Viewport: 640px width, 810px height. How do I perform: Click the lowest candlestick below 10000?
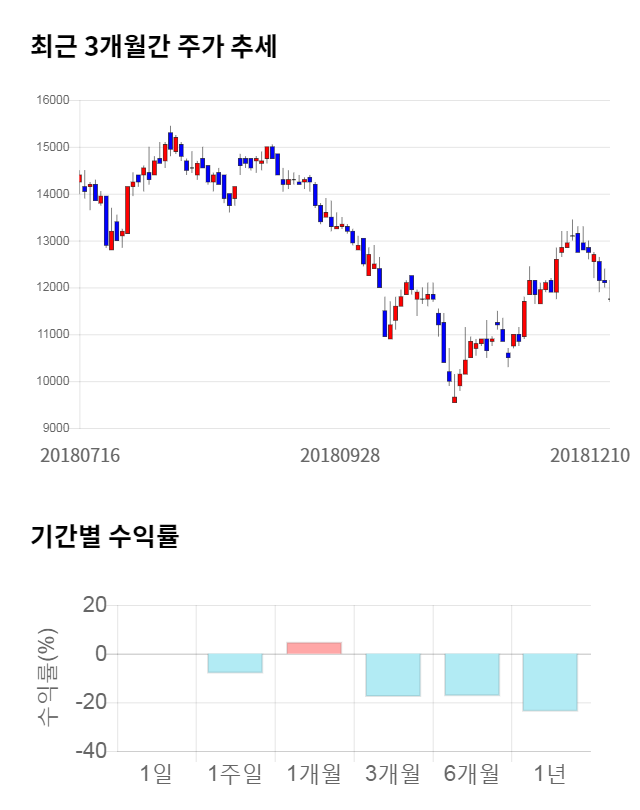click(x=454, y=399)
